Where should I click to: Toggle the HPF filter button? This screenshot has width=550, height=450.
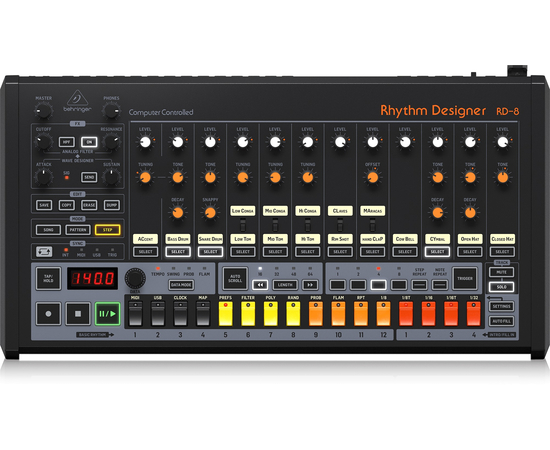click(67, 142)
